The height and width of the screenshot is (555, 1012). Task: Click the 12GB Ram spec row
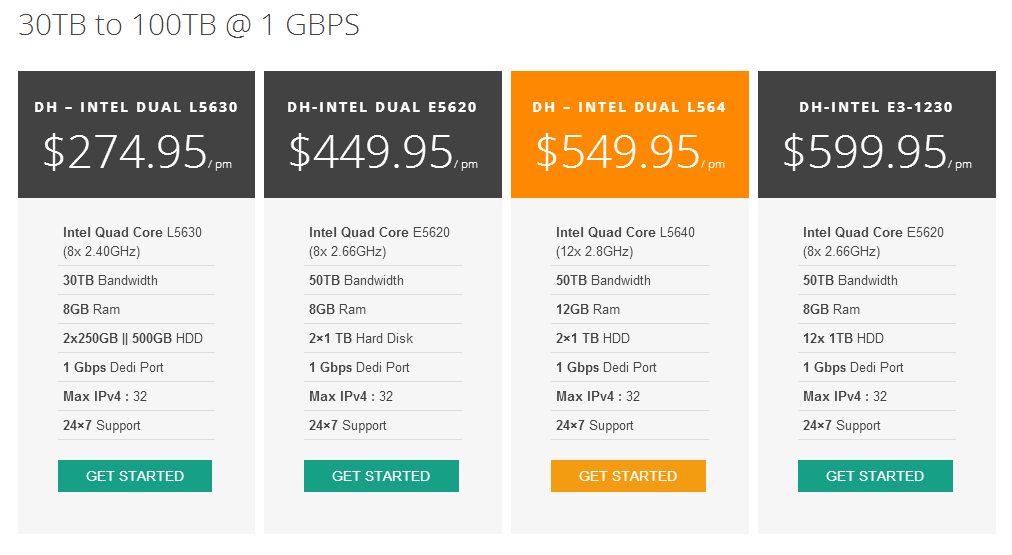(x=588, y=310)
